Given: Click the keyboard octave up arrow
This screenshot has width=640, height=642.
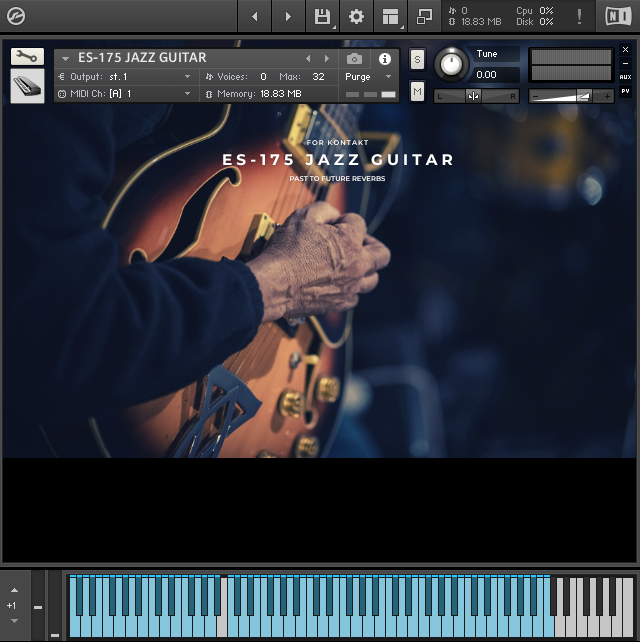Looking at the screenshot, I should point(13,590).
